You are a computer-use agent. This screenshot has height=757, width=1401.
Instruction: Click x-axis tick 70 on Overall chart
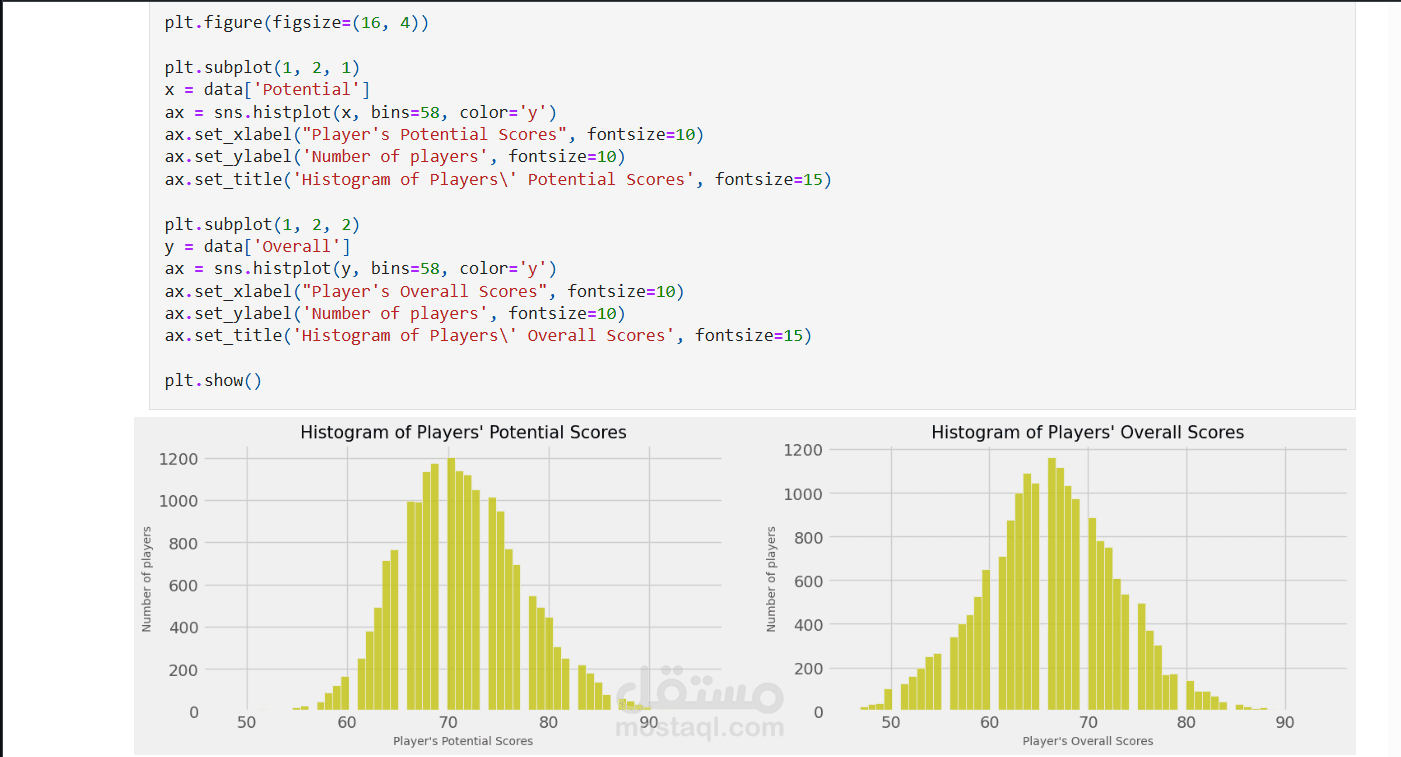[x=1088, y=722]
